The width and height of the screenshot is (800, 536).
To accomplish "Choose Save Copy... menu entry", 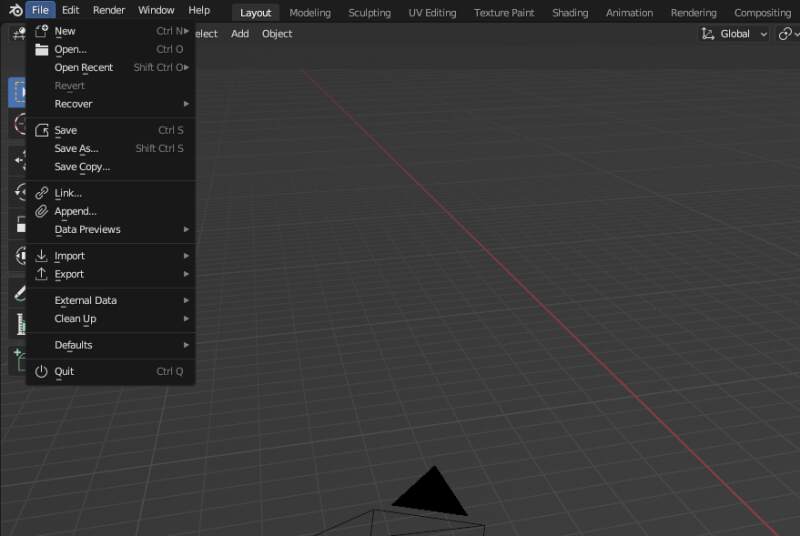I will [x=111, y=167].
